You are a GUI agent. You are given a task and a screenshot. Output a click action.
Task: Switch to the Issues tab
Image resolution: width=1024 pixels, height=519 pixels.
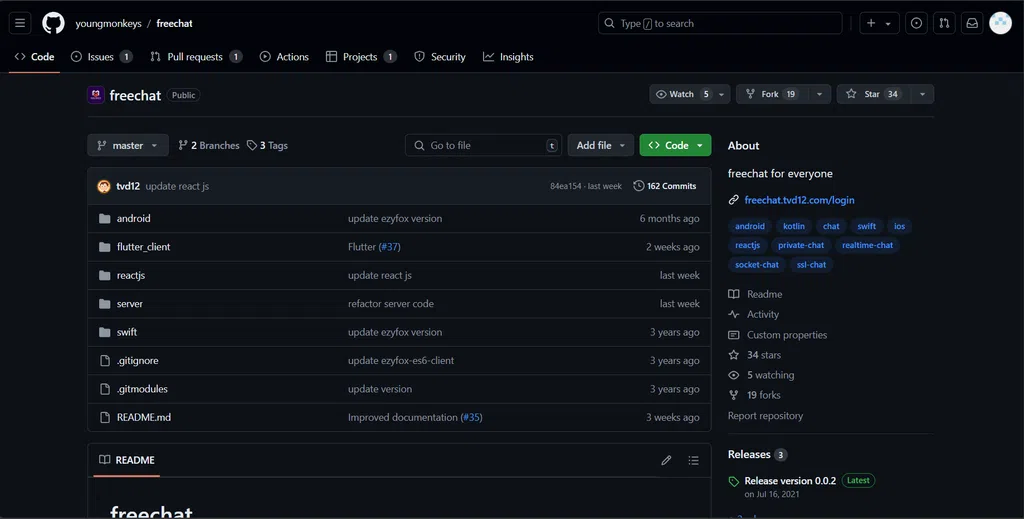[x=101, y=57]
